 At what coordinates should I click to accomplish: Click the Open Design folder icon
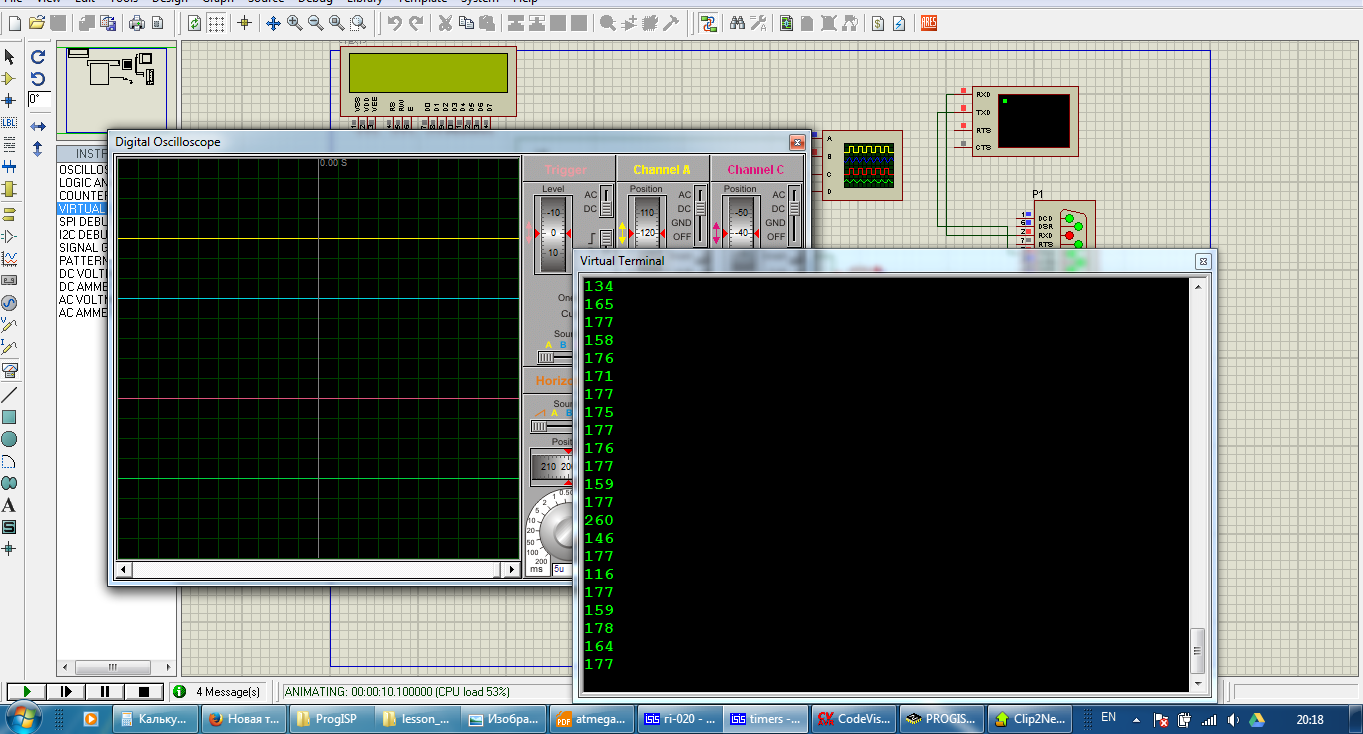[36, 23]
